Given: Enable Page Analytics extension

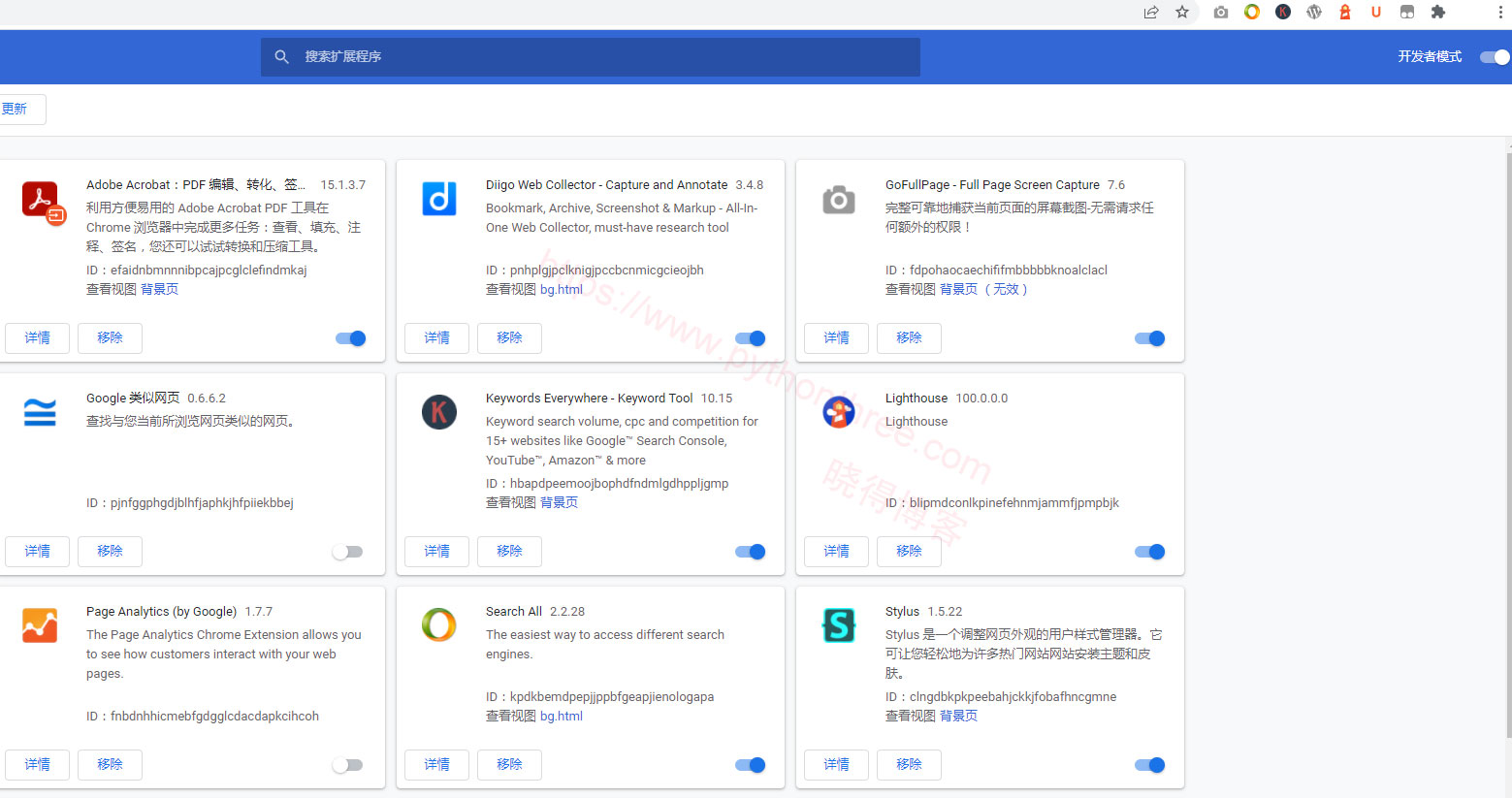Looking at the screenshot, I should point(347,765).
